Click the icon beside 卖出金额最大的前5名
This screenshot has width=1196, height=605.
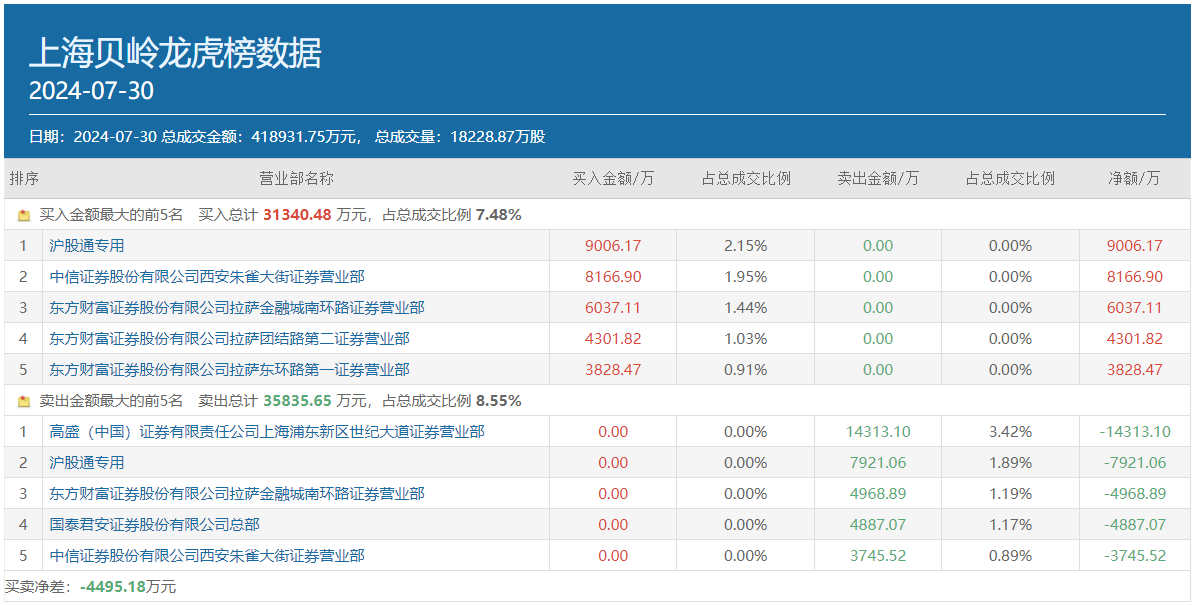click(24, 401)
